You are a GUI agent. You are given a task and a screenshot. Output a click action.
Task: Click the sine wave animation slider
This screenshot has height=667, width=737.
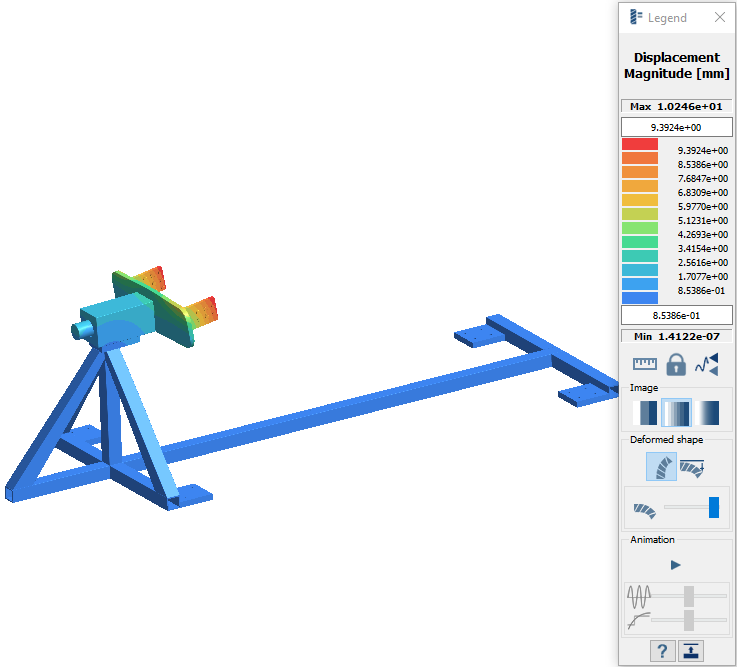click(689, 596)
